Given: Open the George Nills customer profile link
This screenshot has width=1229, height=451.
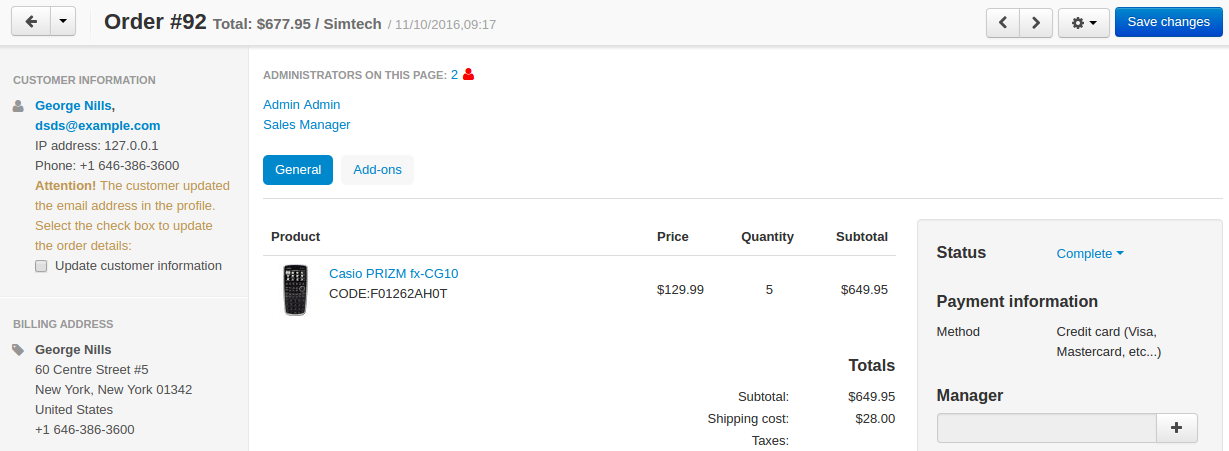Looking at the screenshot, I should tap(75, 105).
